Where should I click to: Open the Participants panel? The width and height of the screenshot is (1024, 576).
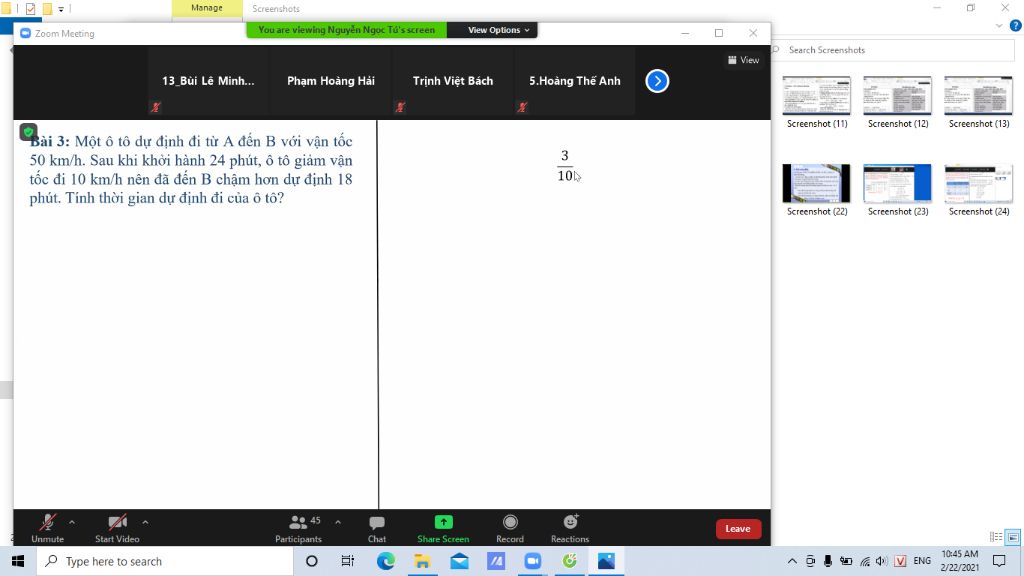[298, 528]
